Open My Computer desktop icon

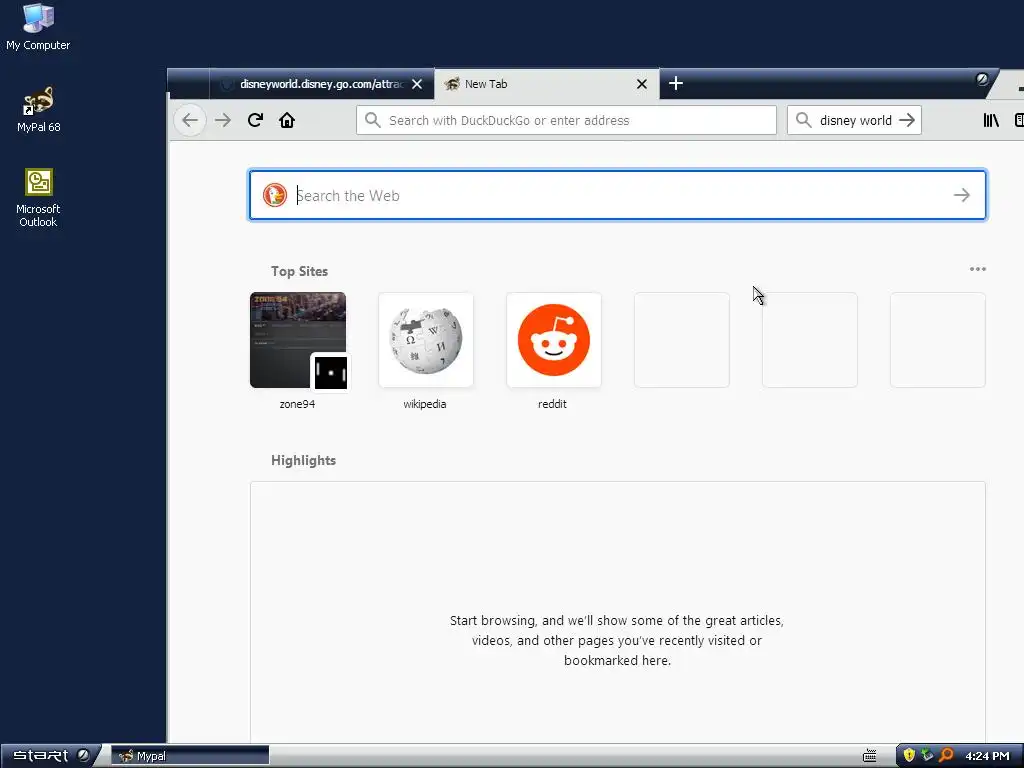coord(38,27)
